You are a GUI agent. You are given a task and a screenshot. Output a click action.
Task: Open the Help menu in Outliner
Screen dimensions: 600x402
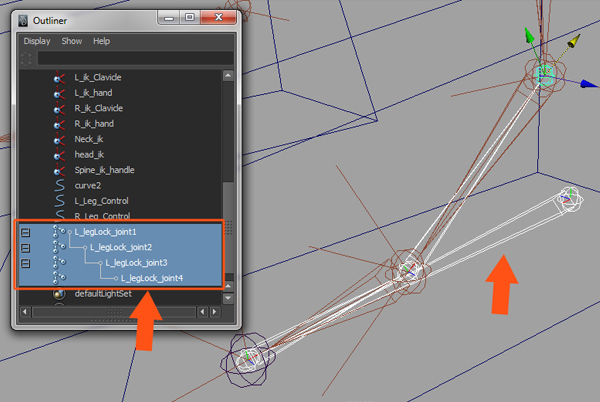point(101,41)
